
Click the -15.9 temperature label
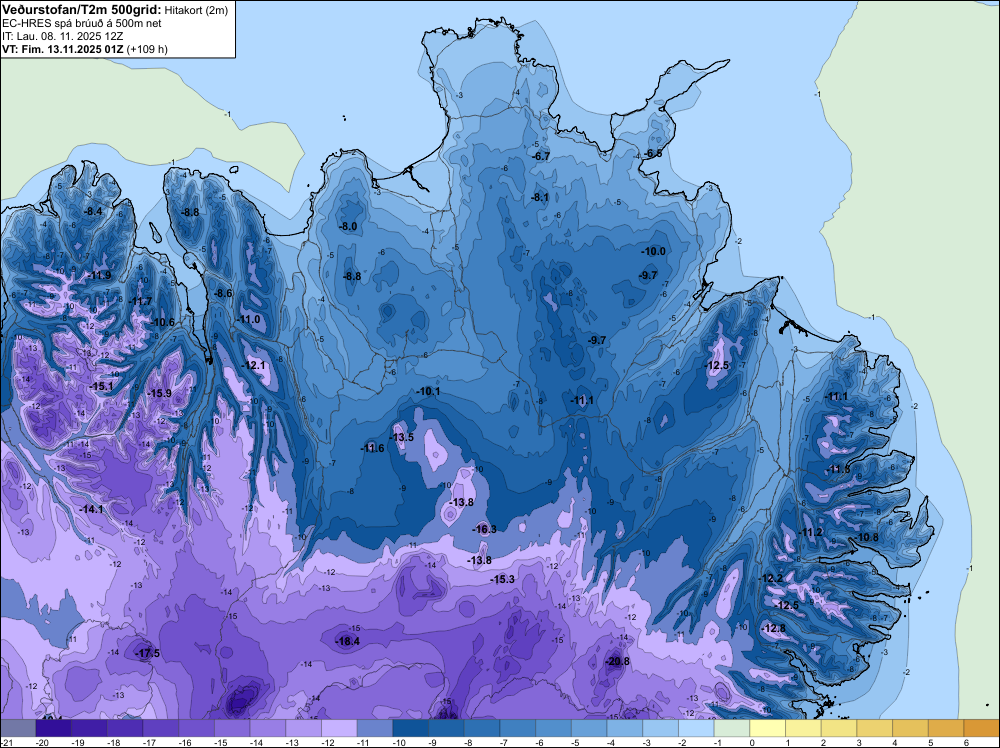pyautogui.click(x=159, y=393)
